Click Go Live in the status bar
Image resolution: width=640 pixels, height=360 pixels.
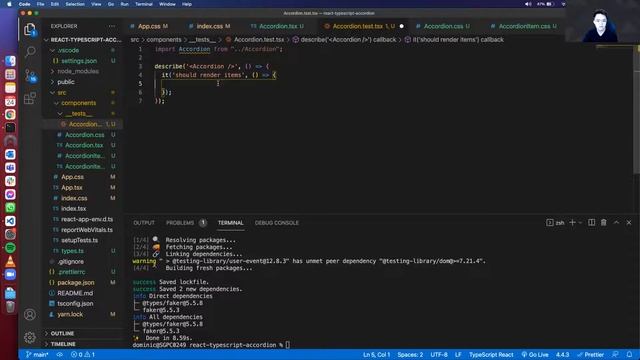[535, 354]
